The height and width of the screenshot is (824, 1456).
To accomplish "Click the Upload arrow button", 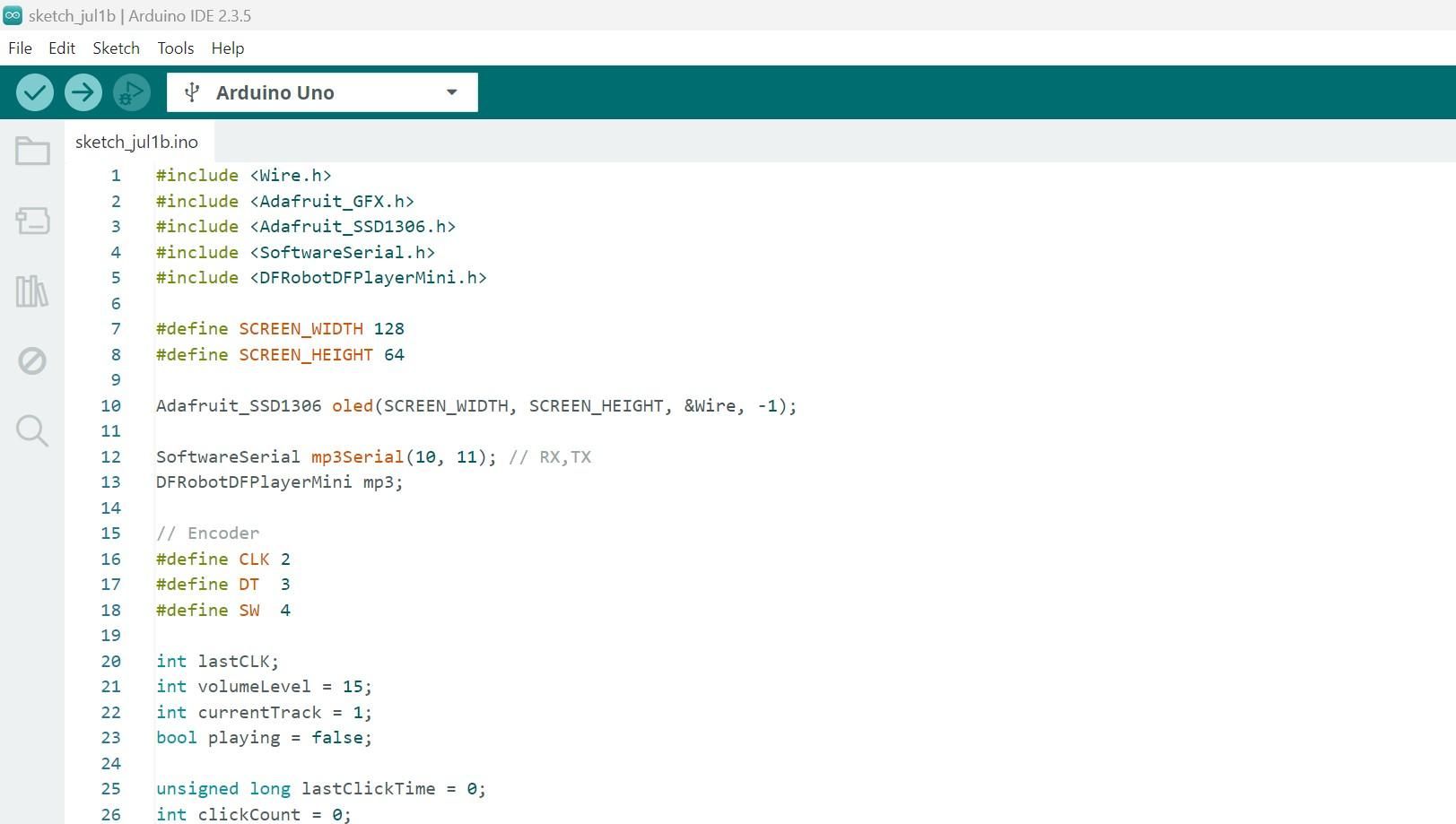I will coord(83,92).
